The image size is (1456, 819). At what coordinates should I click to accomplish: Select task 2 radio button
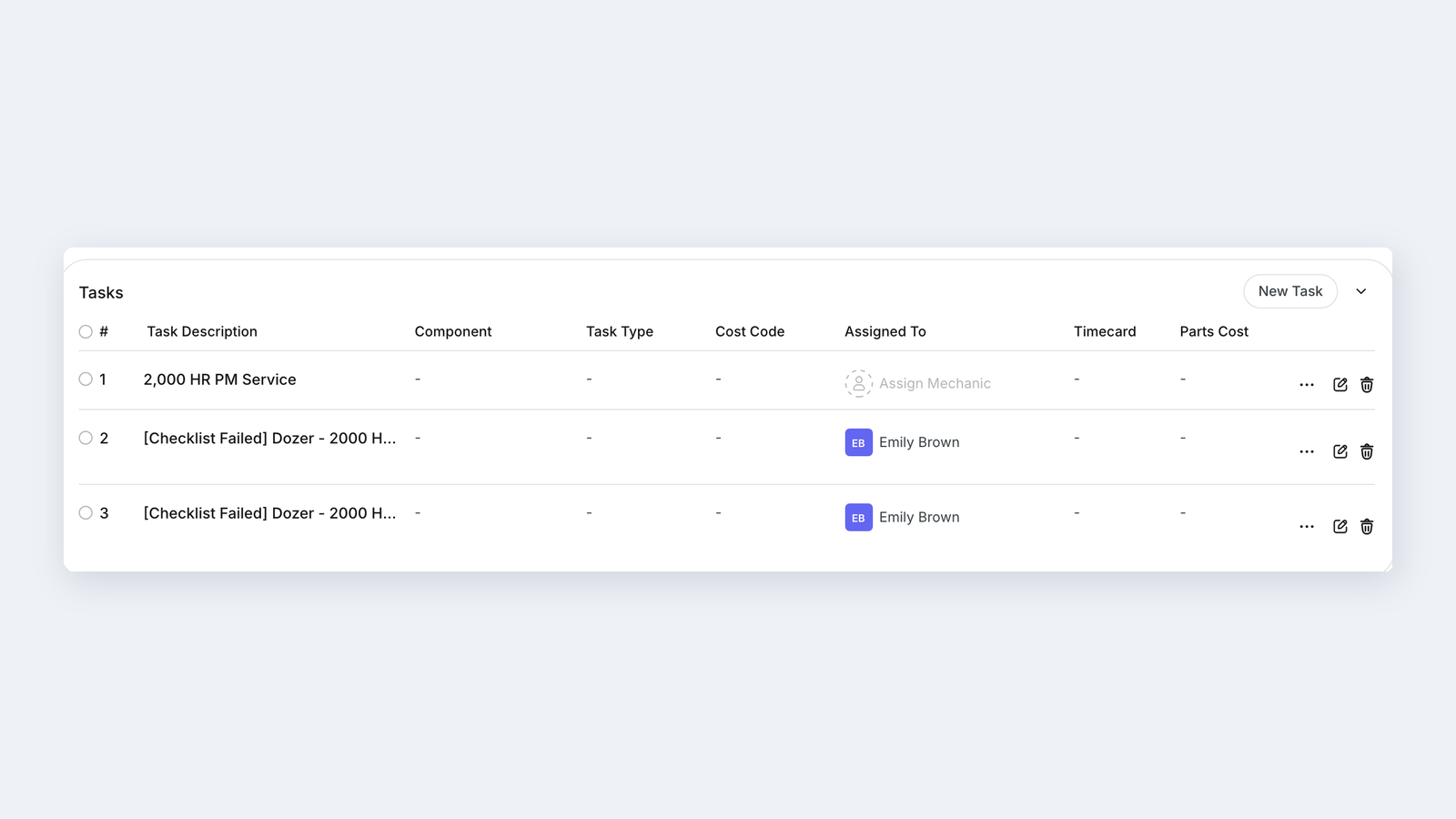[86, 438]
